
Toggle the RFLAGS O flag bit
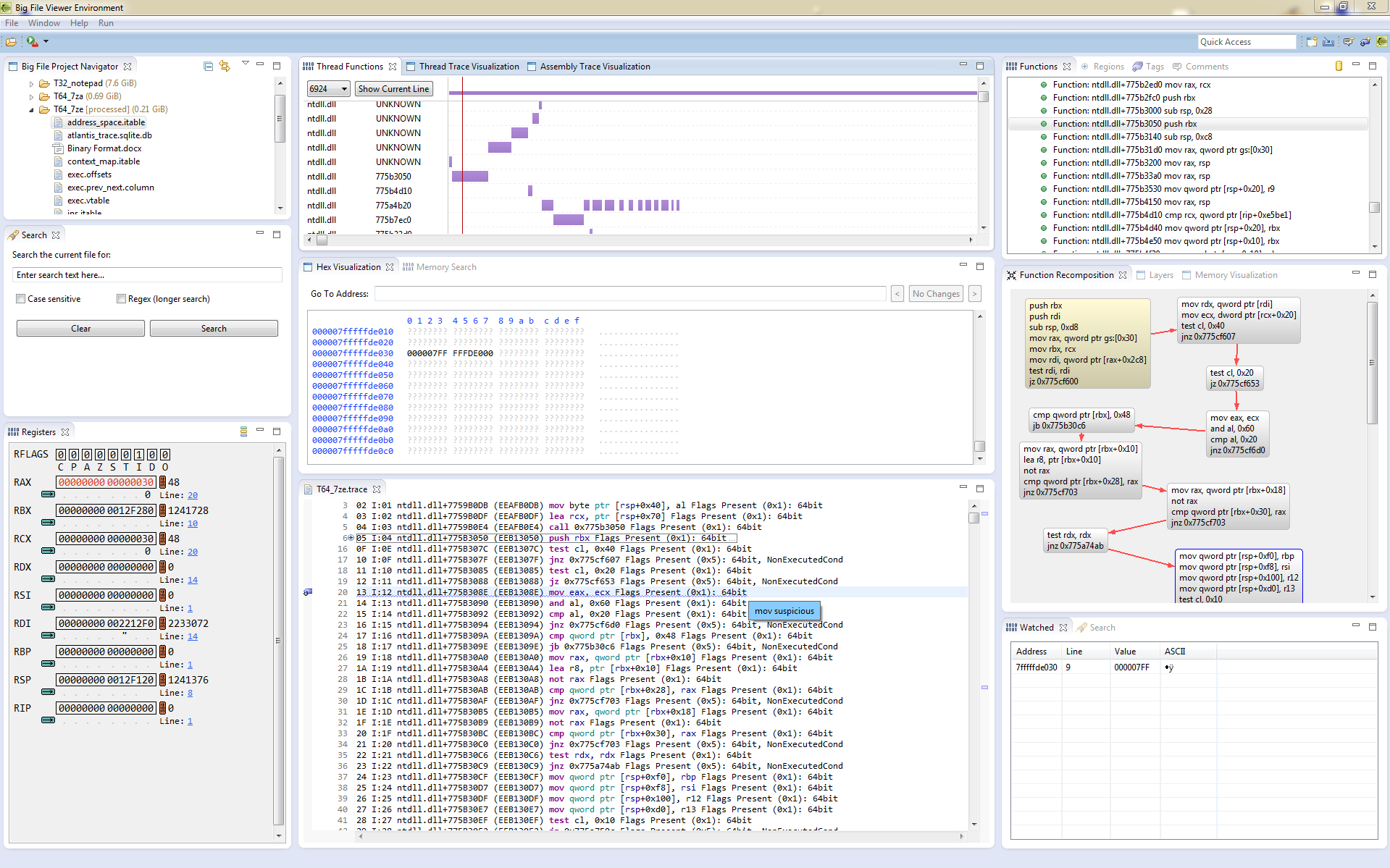pyautogui.click(x=165, y=455)
